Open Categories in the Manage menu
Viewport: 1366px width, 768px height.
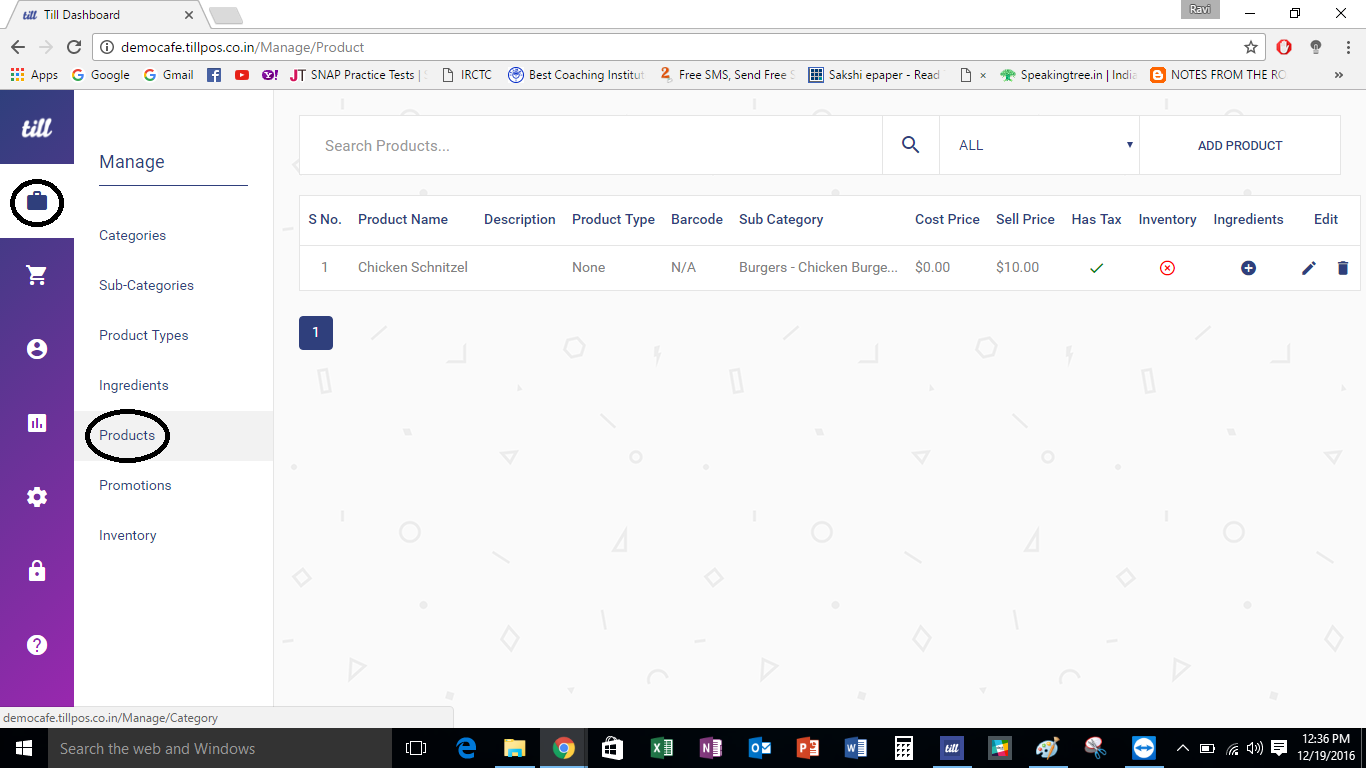(133, 236)
